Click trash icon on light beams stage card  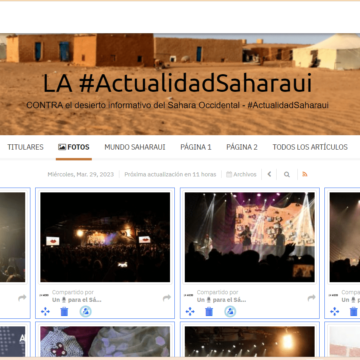pos(209,312)
